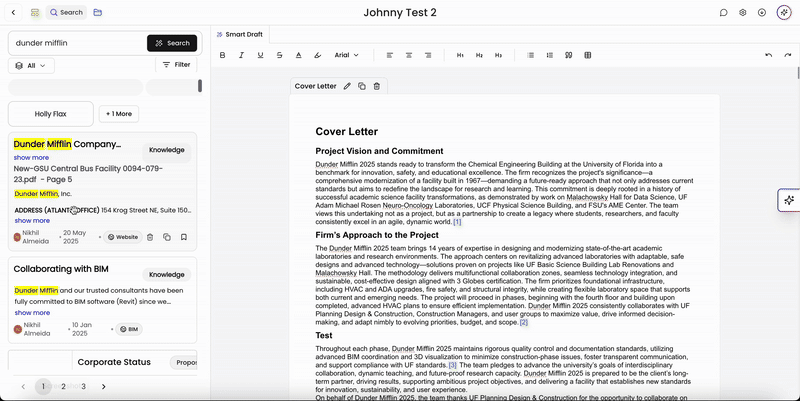Align text left
Image resolution: width=800 pixels, height=401 pixels.
click(390, 55)
